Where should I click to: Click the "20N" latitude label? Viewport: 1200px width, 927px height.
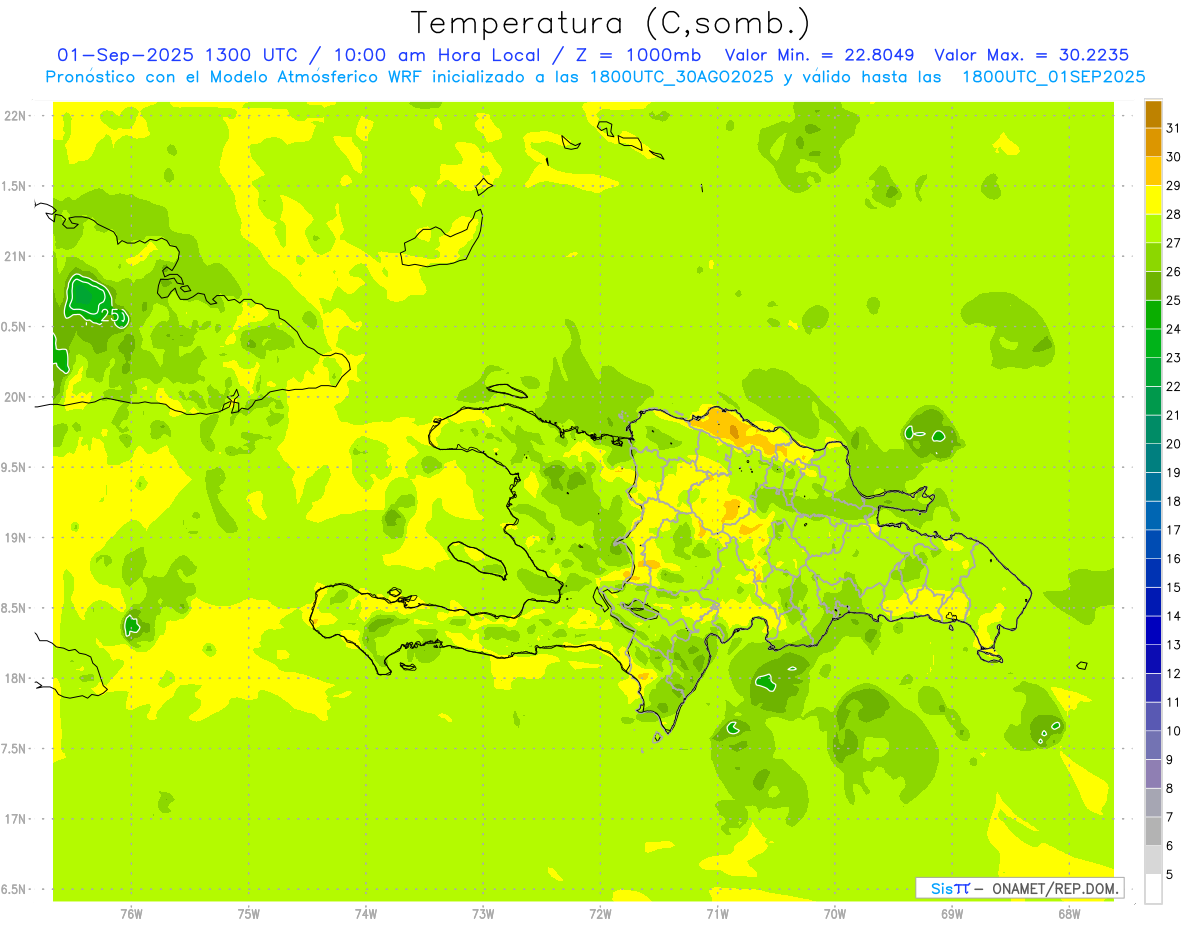point(14,397)
